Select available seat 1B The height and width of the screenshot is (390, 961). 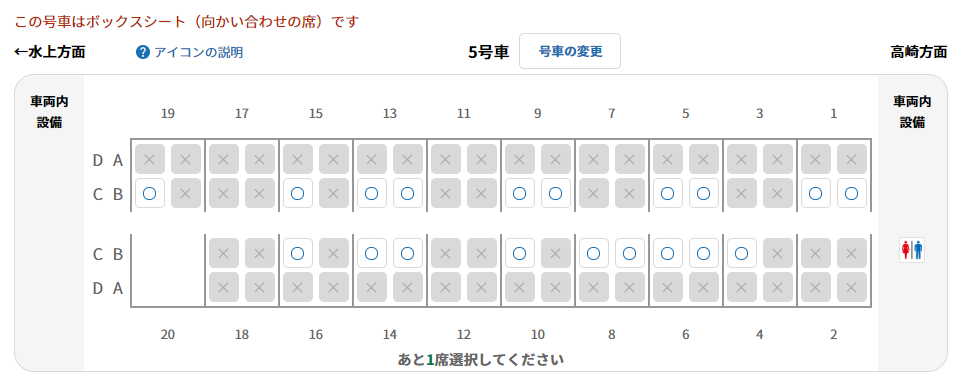pyautogui.click(x=852, y=194)
